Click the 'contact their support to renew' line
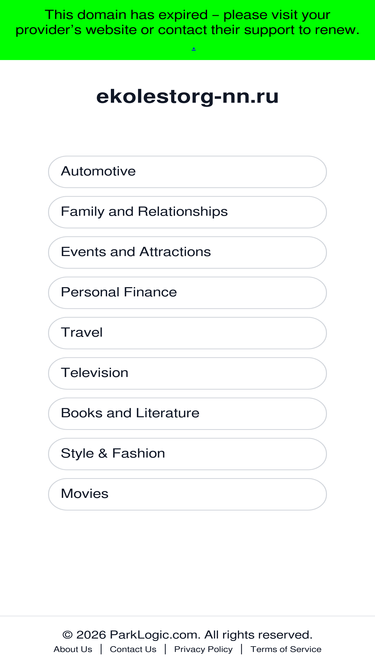 pyautogui.click(x=188, y=30)
